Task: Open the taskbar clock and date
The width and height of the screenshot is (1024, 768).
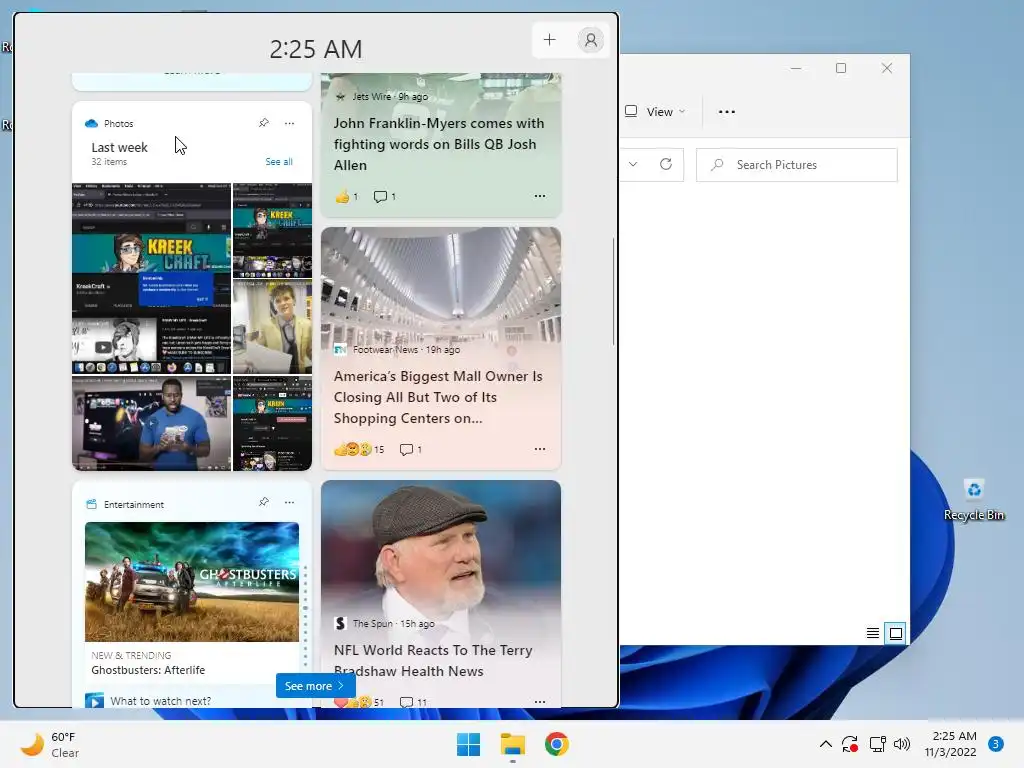Action: click(x=951, y=744)
